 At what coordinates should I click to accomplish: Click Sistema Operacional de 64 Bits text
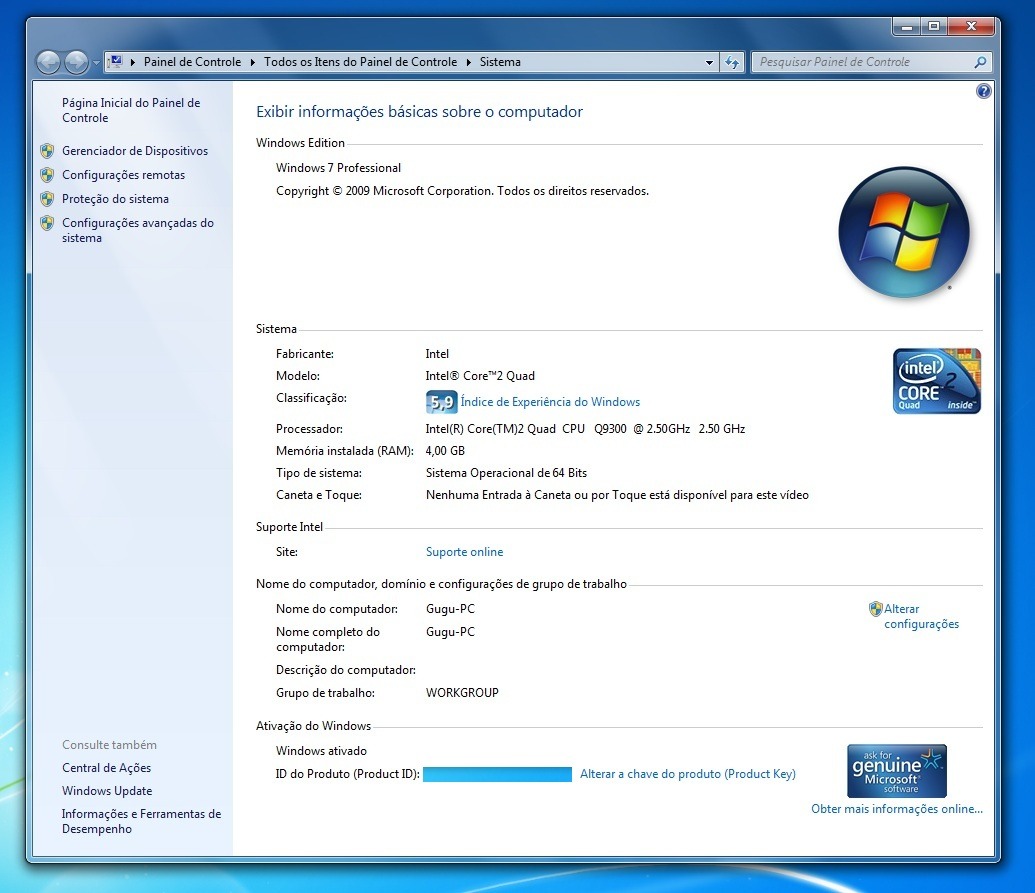point(506,473)
